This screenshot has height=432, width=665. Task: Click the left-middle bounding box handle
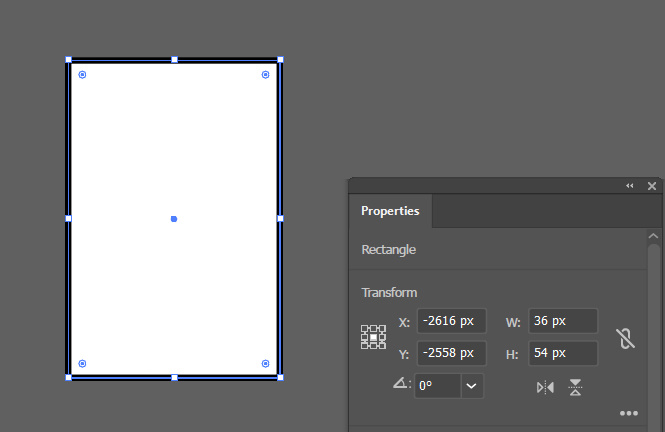tap(68, 218)
